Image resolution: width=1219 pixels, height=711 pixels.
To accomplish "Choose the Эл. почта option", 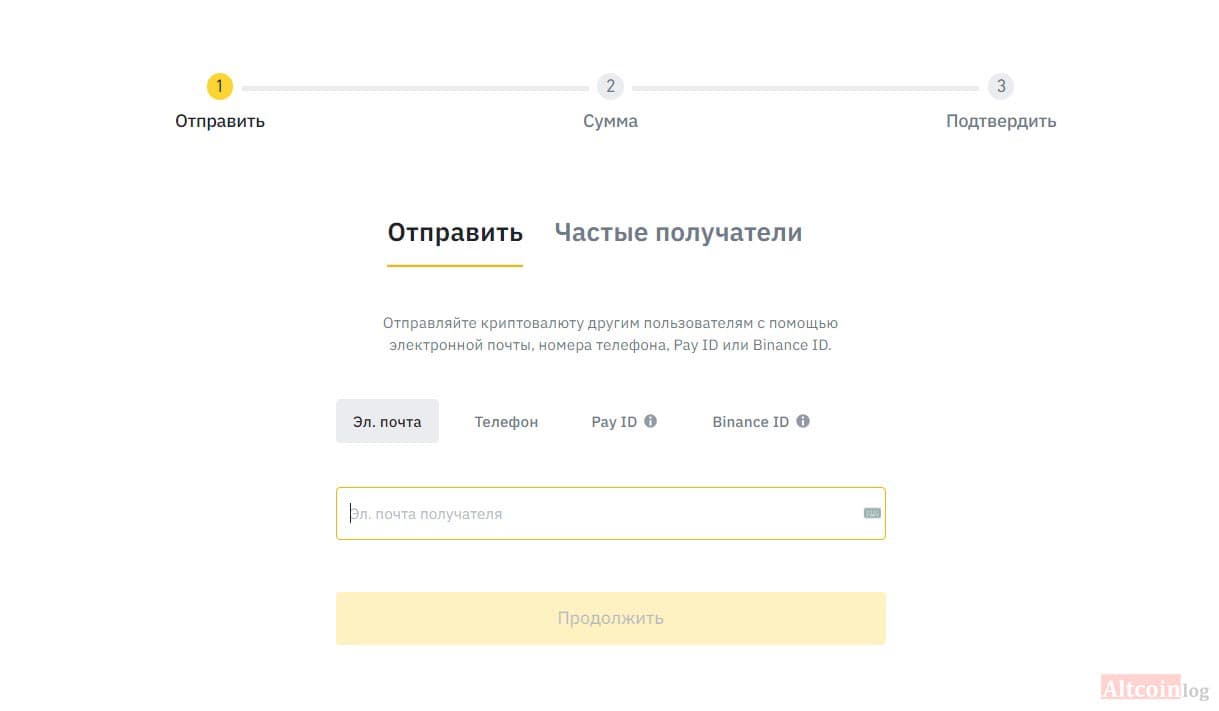I will click(x=387, y=421).
